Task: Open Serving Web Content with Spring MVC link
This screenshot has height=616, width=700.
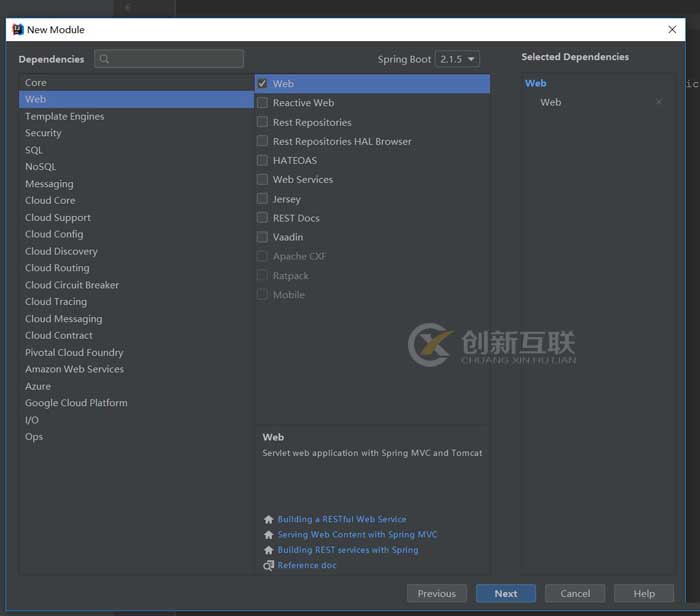Action: click(357, 535)
